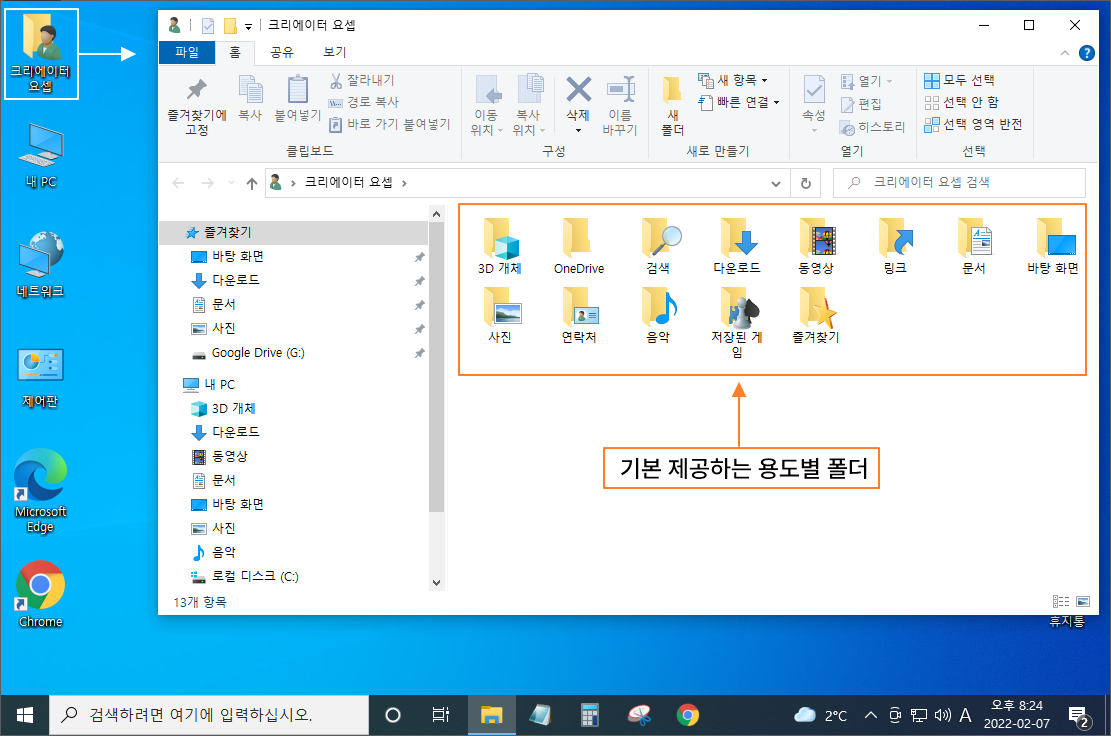
Task: Select 제어판 desktop icon
Action: click(40, 378)
